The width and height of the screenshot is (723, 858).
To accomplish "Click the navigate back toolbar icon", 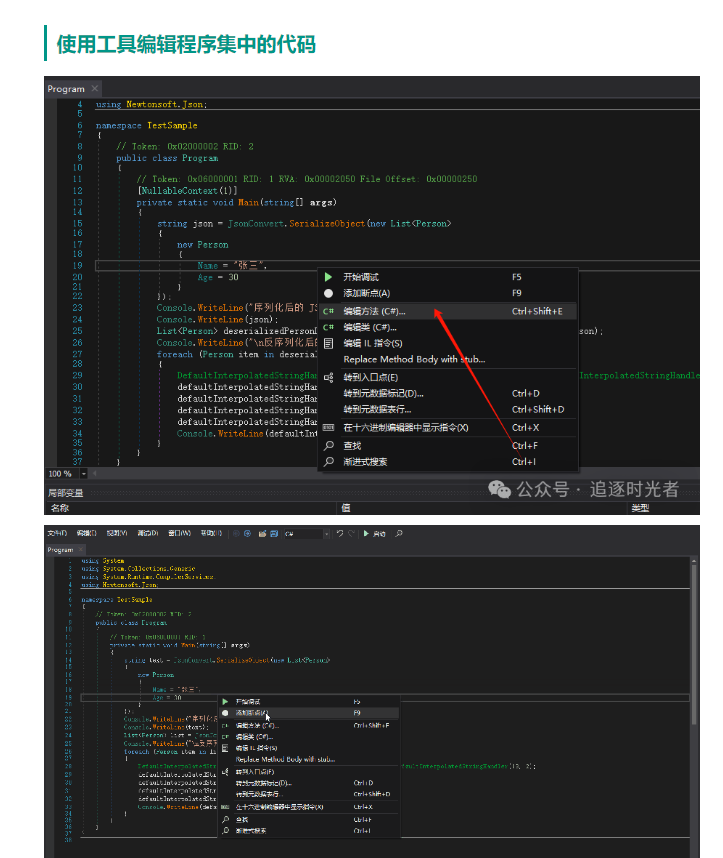I will (236, 534).
